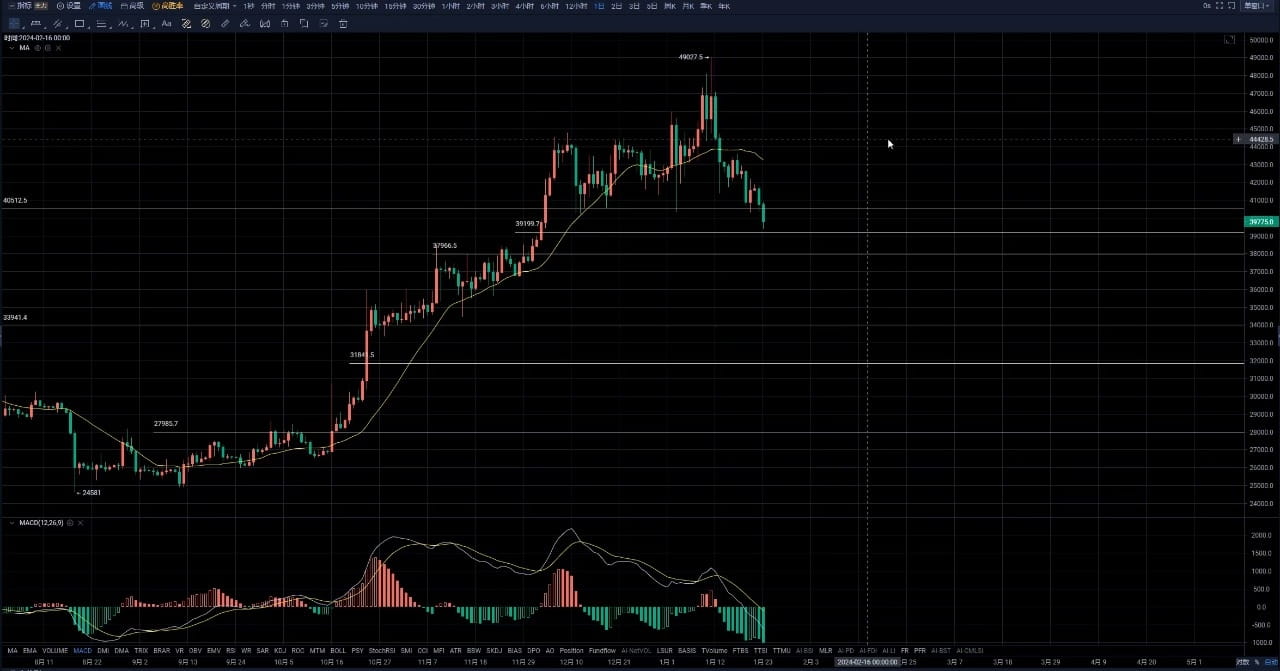Viewport: 1280px width, 671px height.
Task: Click the 盈亏率 profit-loss ratio tool
Action: tap(168, 6)
